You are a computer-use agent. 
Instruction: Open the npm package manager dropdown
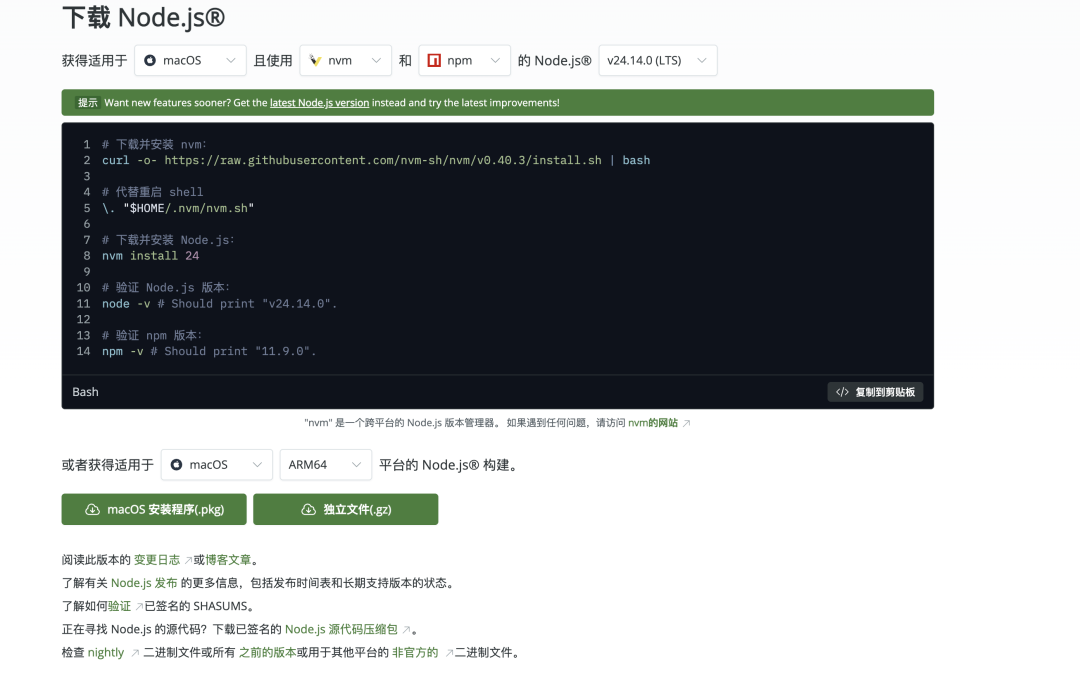click(x=464, y=60)
